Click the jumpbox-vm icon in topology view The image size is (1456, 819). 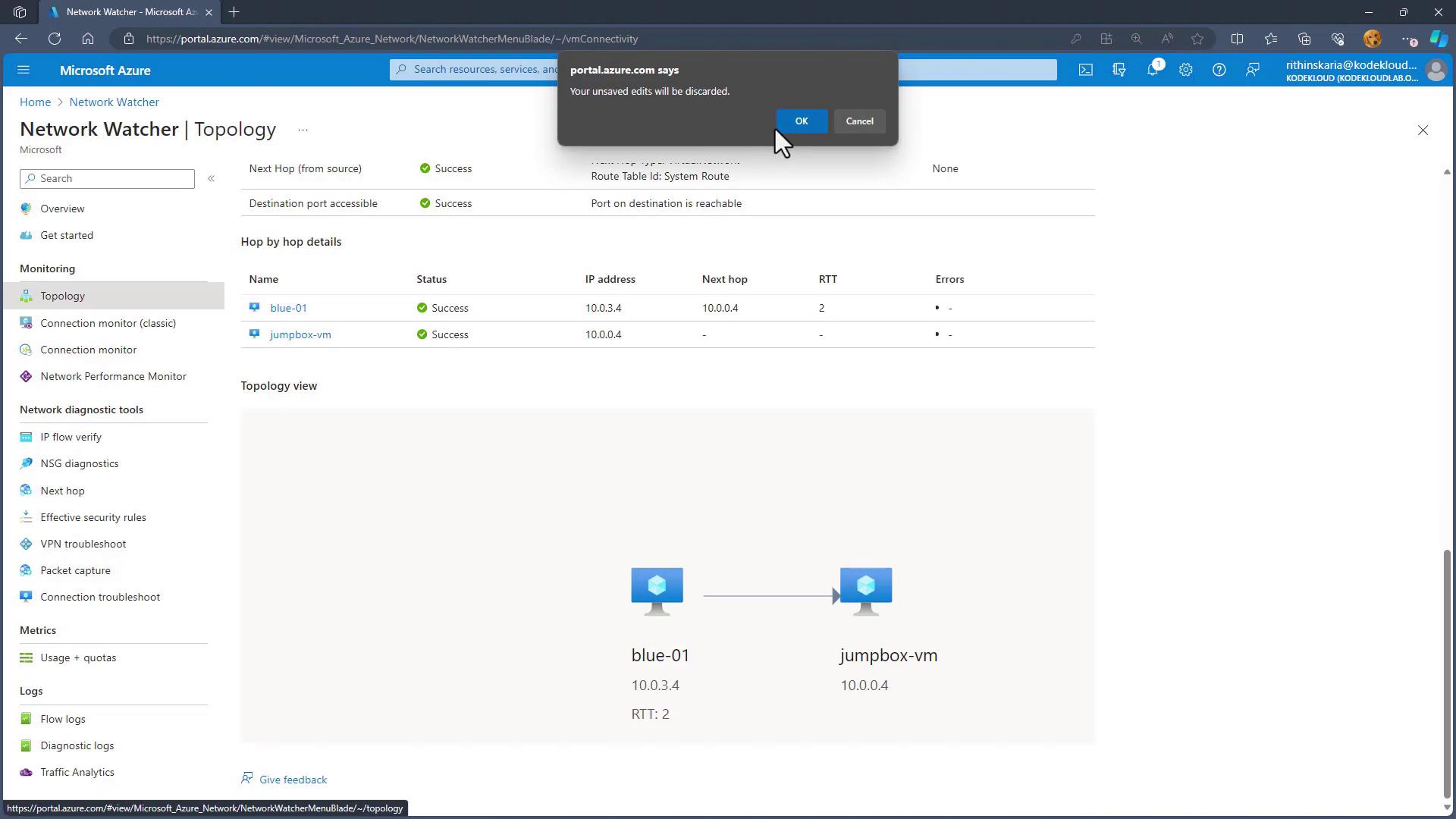tap(866, 591)
